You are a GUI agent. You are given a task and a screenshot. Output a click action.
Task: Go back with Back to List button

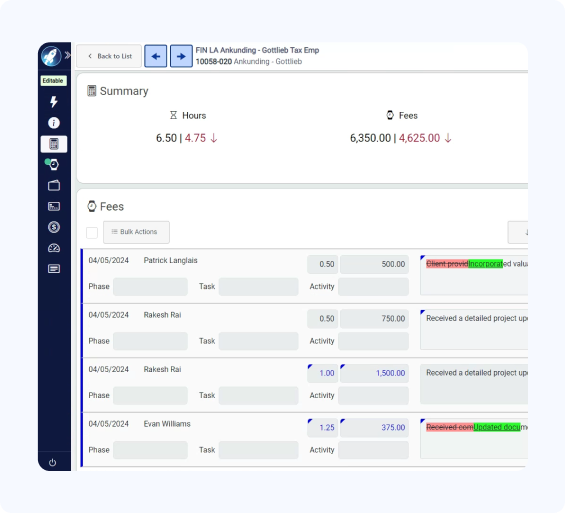click(109, 56)
